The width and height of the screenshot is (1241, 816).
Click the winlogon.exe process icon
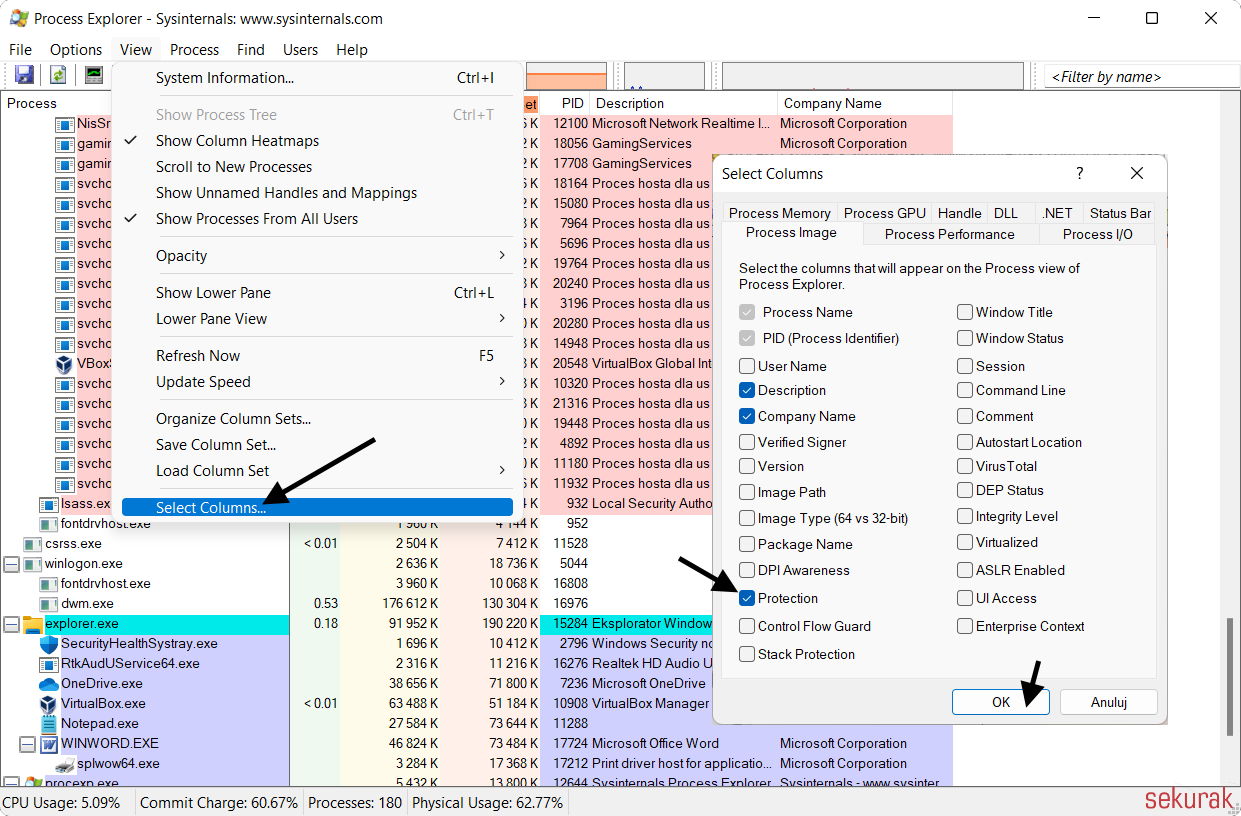point(32,564)
